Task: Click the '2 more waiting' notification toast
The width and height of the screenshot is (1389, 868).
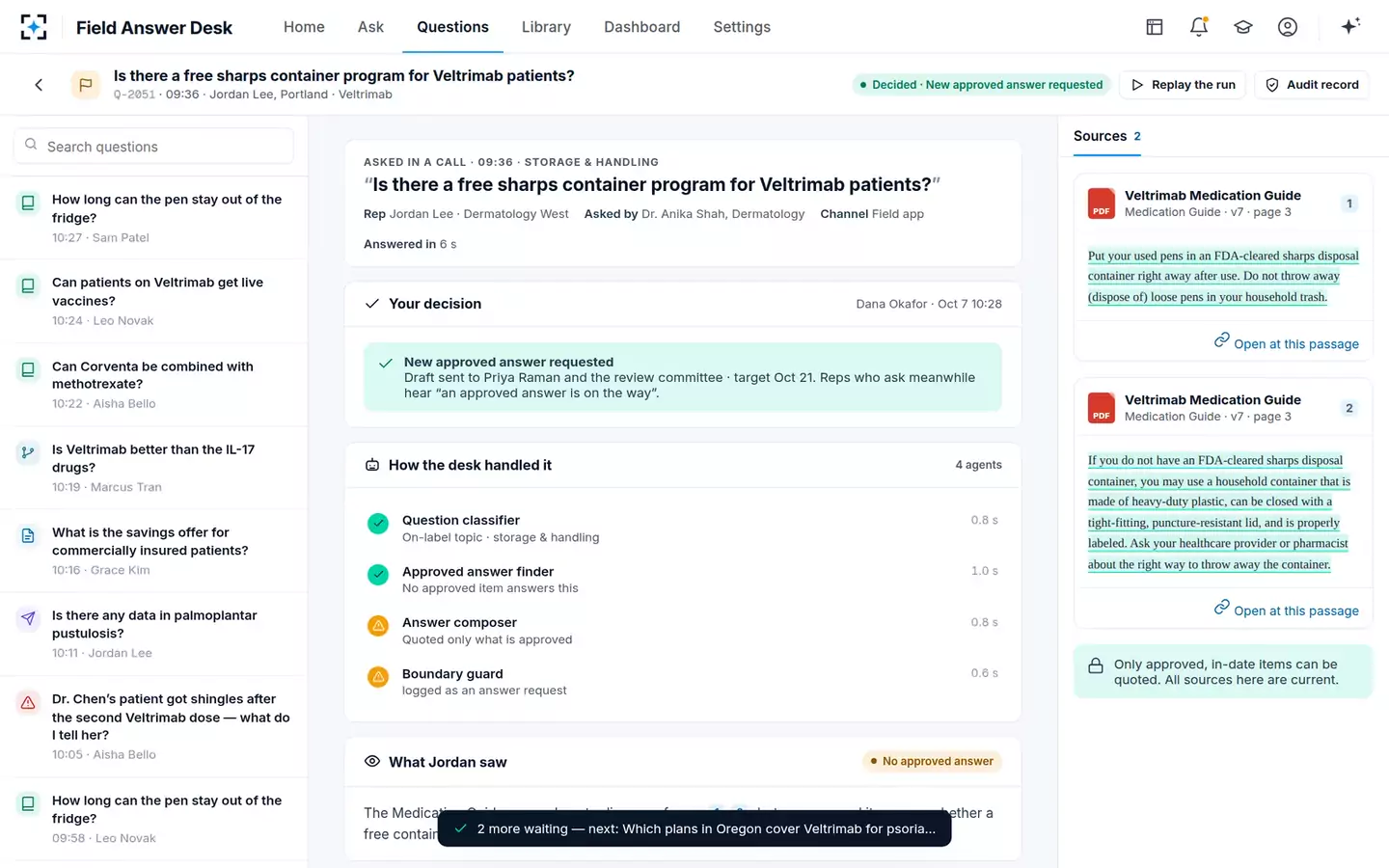Action: click(x=694, y=828)
